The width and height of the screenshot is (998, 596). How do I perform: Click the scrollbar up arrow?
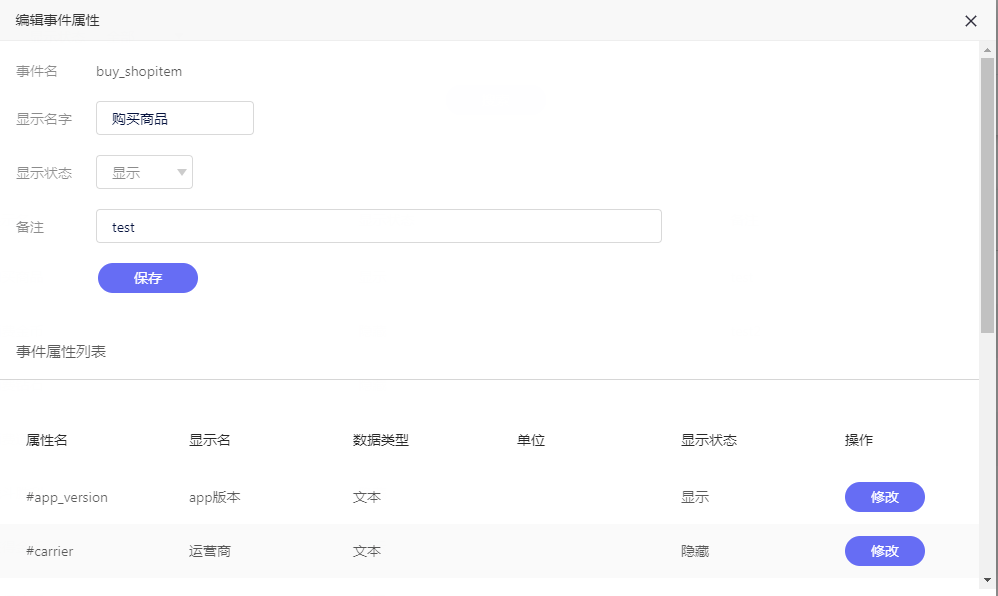988,50
